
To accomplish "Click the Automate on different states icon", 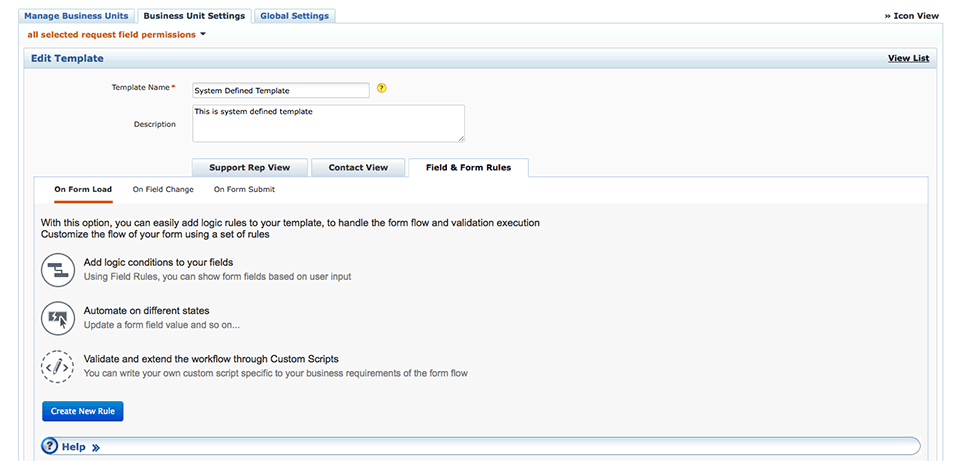I will [57, 318].
